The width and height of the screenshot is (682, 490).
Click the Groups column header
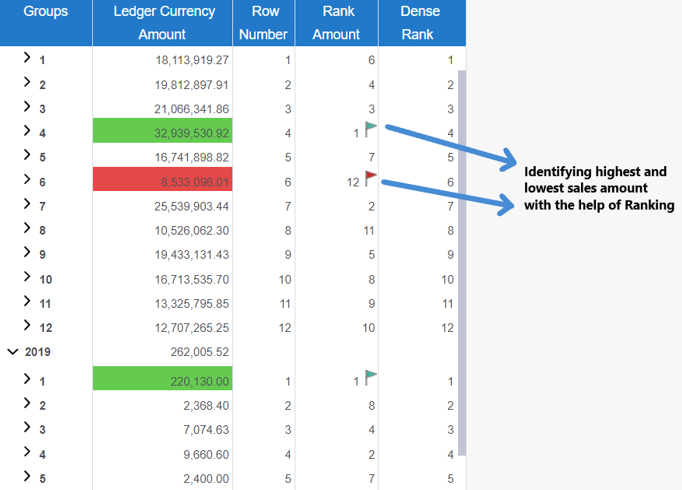coord(45,12)
